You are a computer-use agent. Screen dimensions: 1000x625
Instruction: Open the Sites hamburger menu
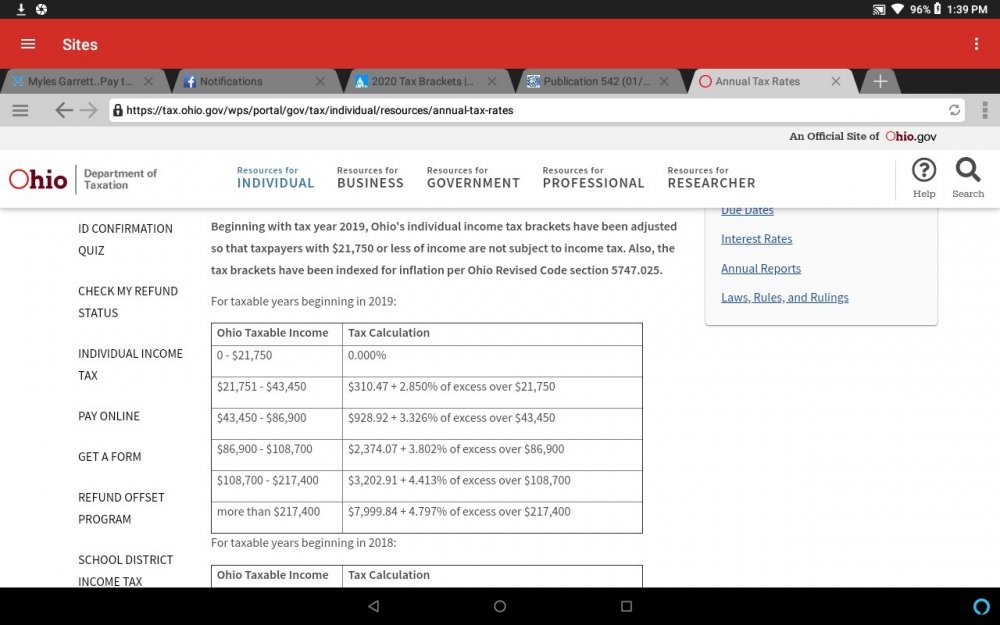28,44
